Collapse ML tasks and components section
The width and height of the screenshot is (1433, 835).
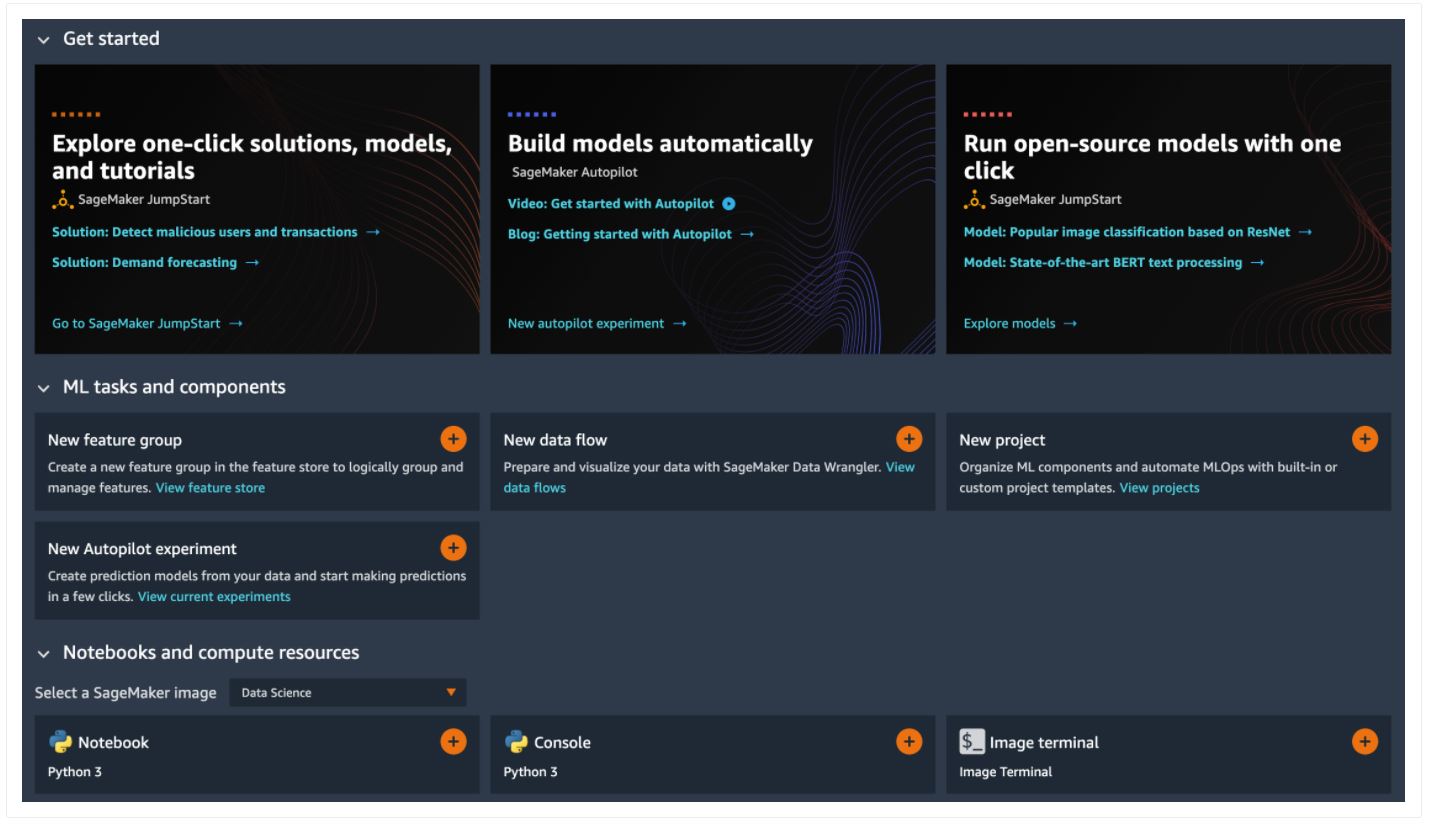click(x=43, y=388)
